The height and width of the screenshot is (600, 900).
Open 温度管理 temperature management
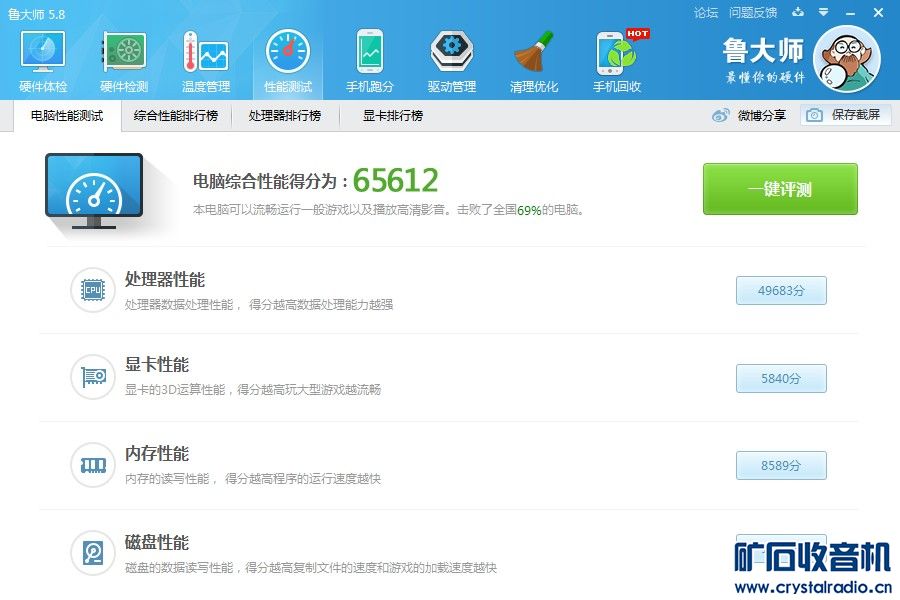(205, 62)
